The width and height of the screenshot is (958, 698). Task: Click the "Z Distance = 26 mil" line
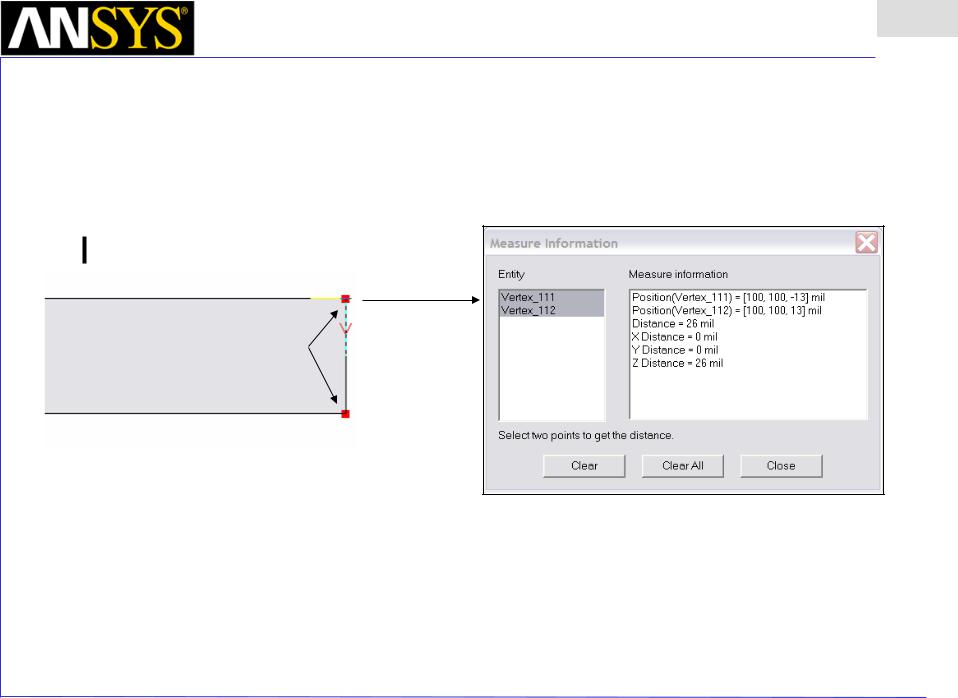pyautogui.click(x=678, y=363)
